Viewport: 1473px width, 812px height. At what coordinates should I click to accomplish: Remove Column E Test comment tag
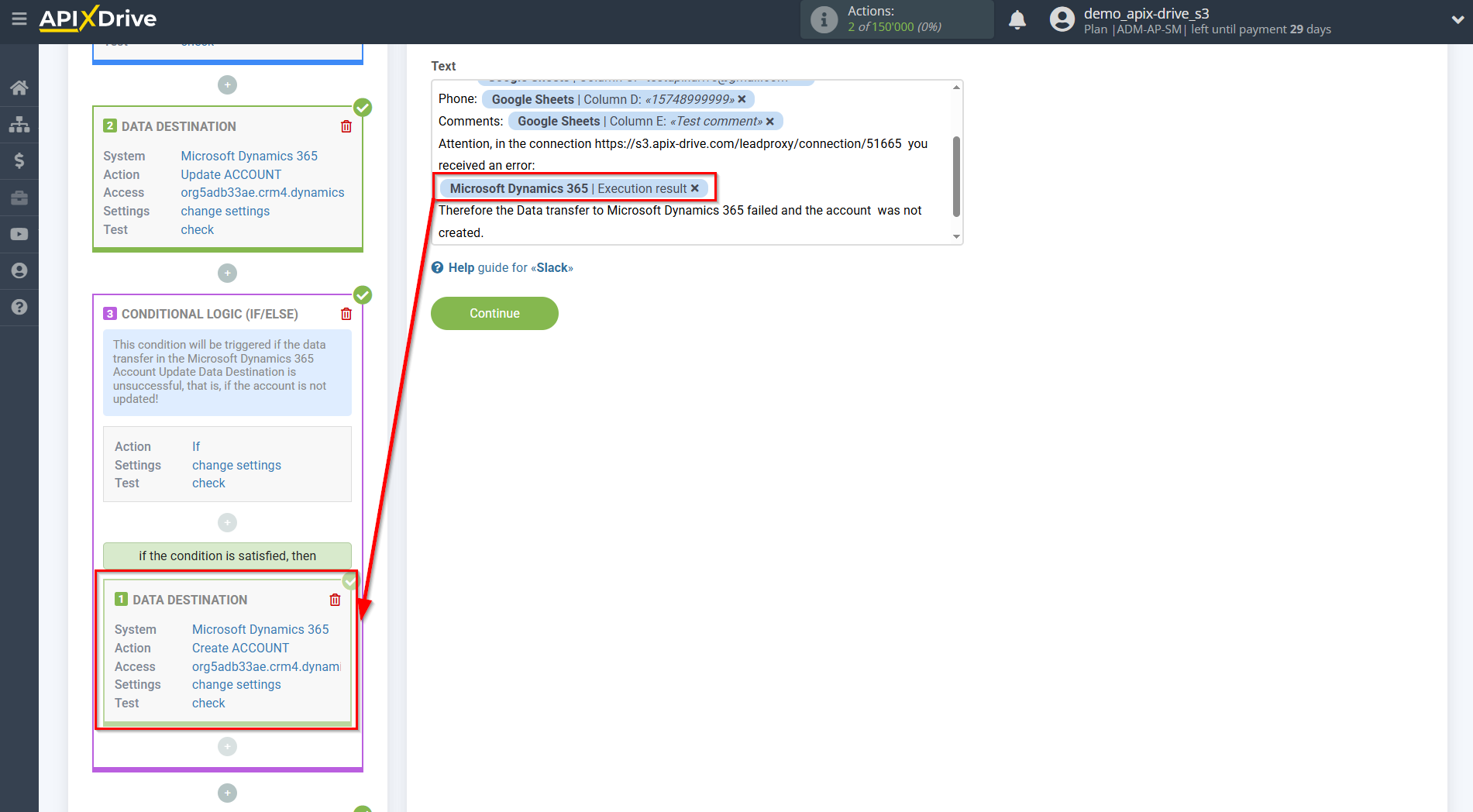click(770, 122)
